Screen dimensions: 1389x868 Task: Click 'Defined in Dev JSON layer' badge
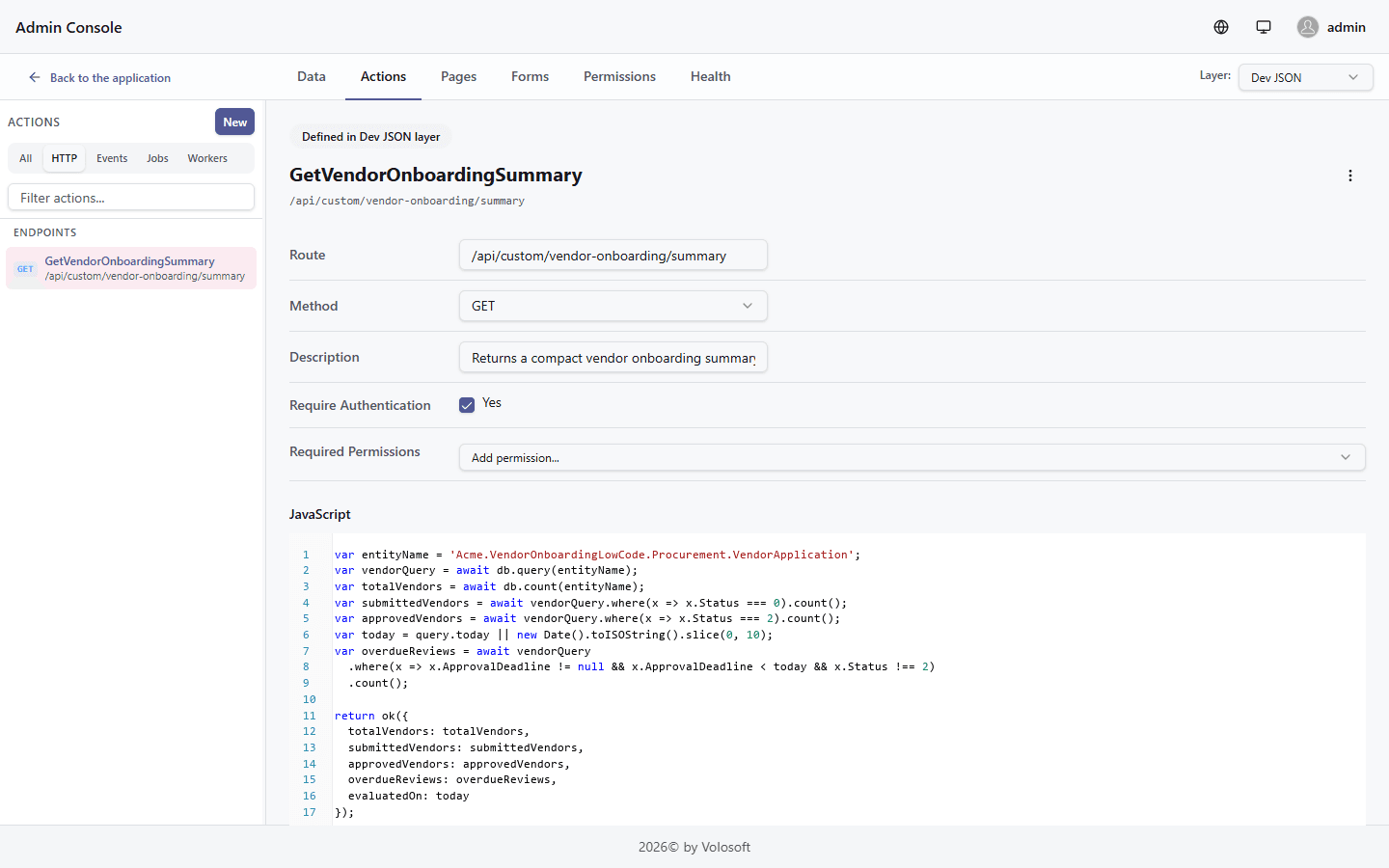point(370,136)
